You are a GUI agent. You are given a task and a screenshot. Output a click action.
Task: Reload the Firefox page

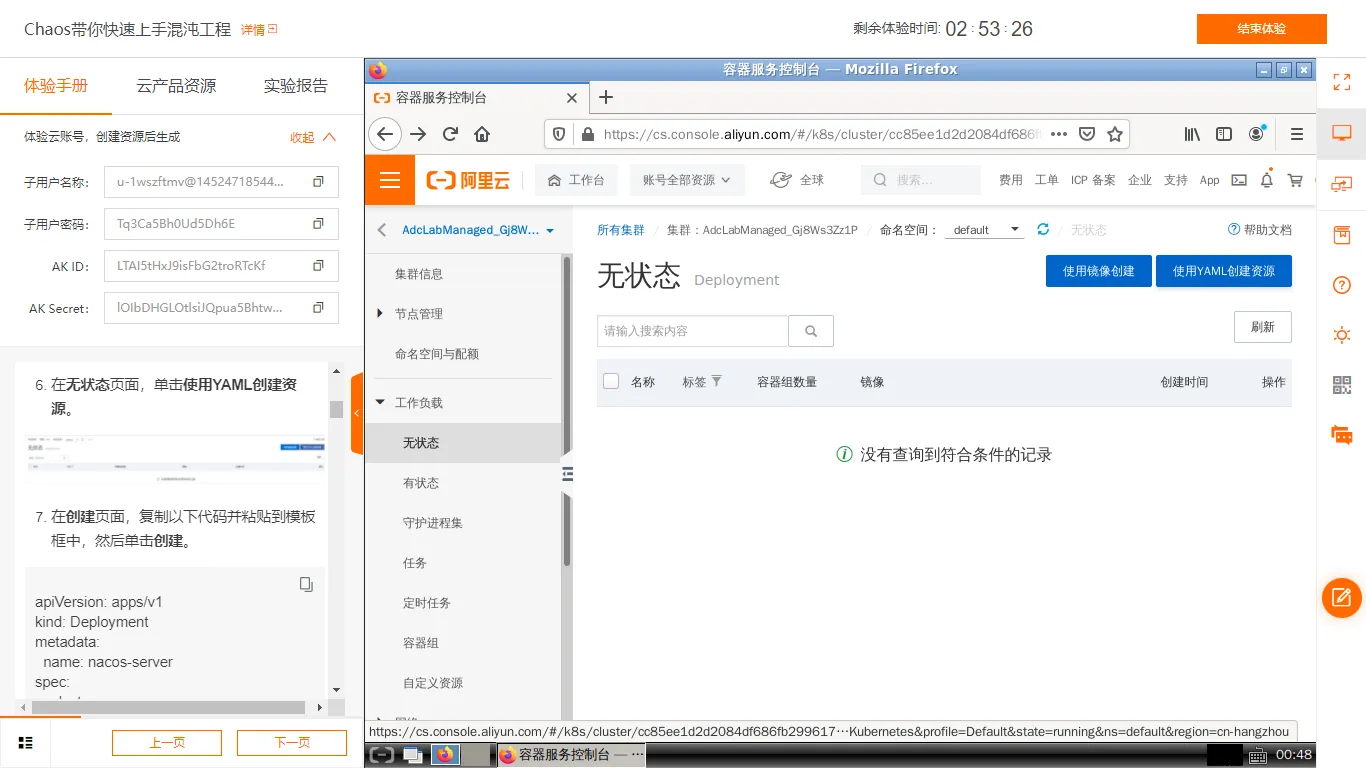pyautogui.click(x=450, y=134)
